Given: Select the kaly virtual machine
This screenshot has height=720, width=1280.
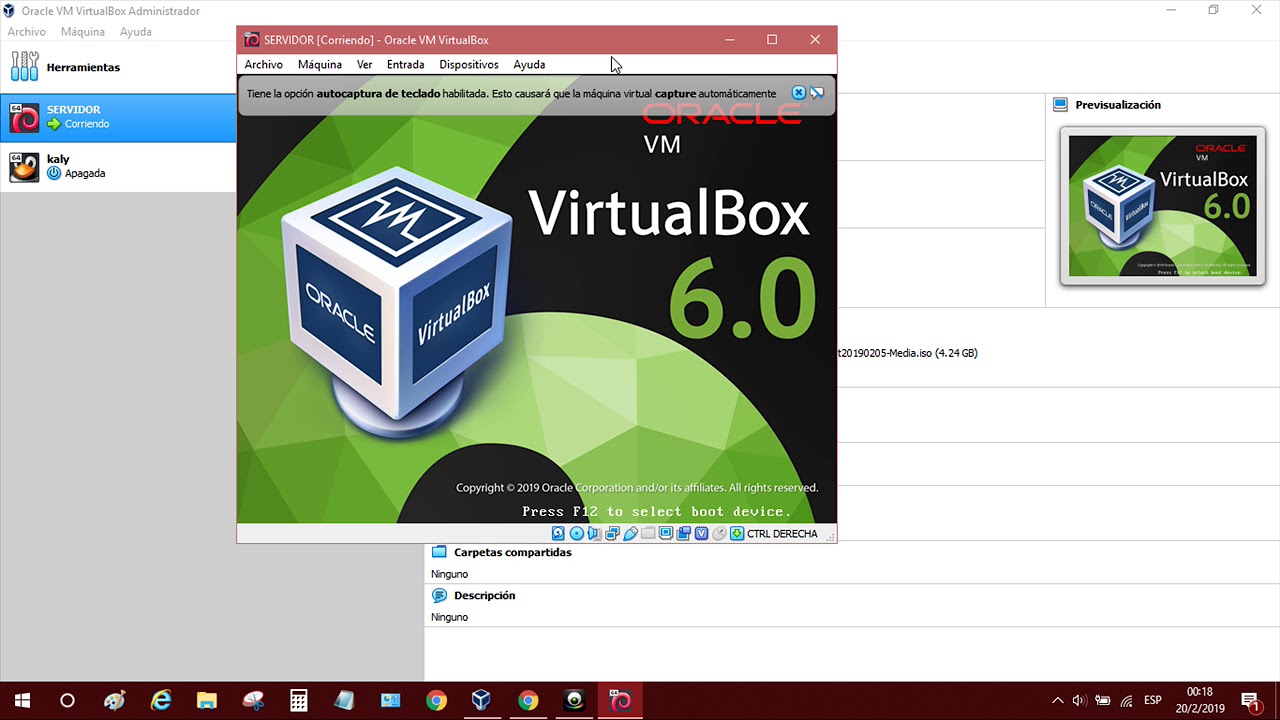Looking at the screenshot, I should [118, 166].
